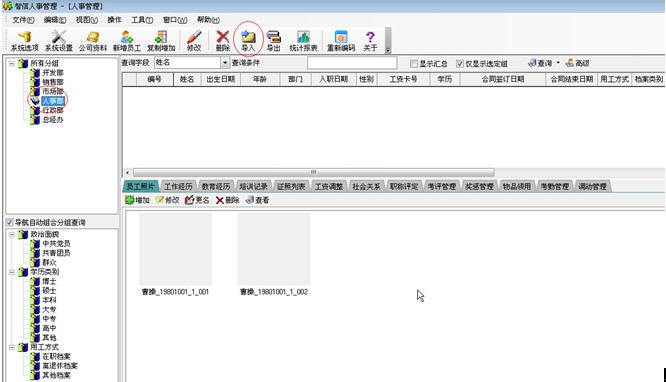666x382 pixels.
Task: Click the left arrow of horizontal scrollbar
Action: pos(127,173)
